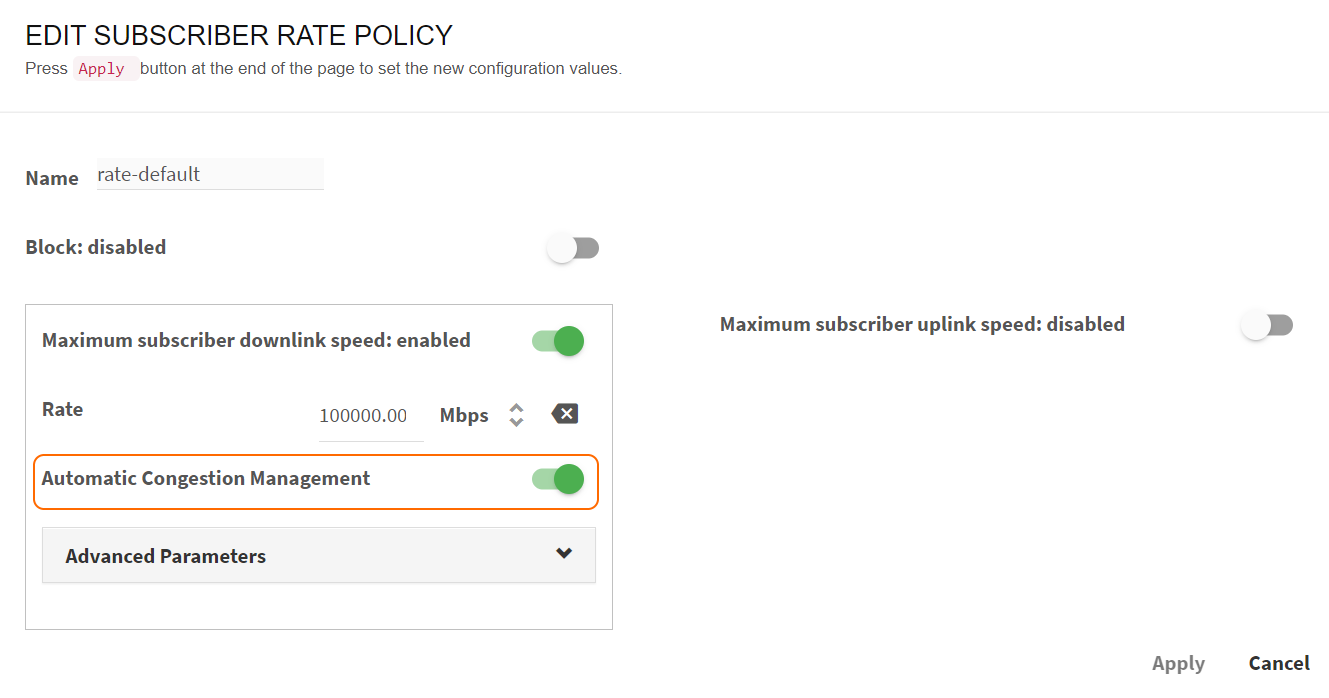
Task: Click the Block: disabled label
Action: click(x=96, y=247)
